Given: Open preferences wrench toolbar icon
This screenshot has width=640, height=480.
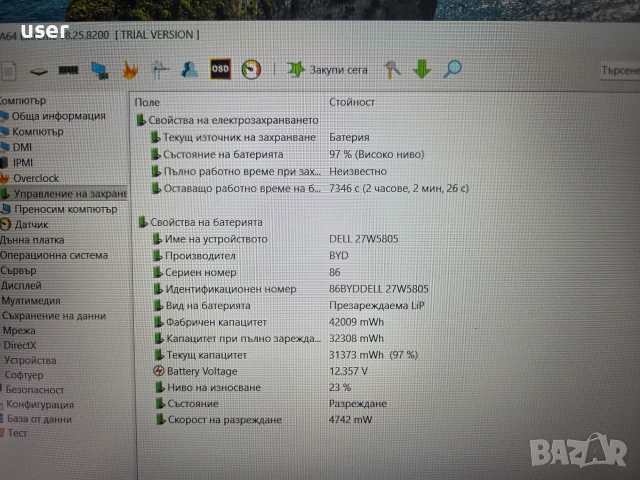Looking at the screenshot, I should pos(392,69).
